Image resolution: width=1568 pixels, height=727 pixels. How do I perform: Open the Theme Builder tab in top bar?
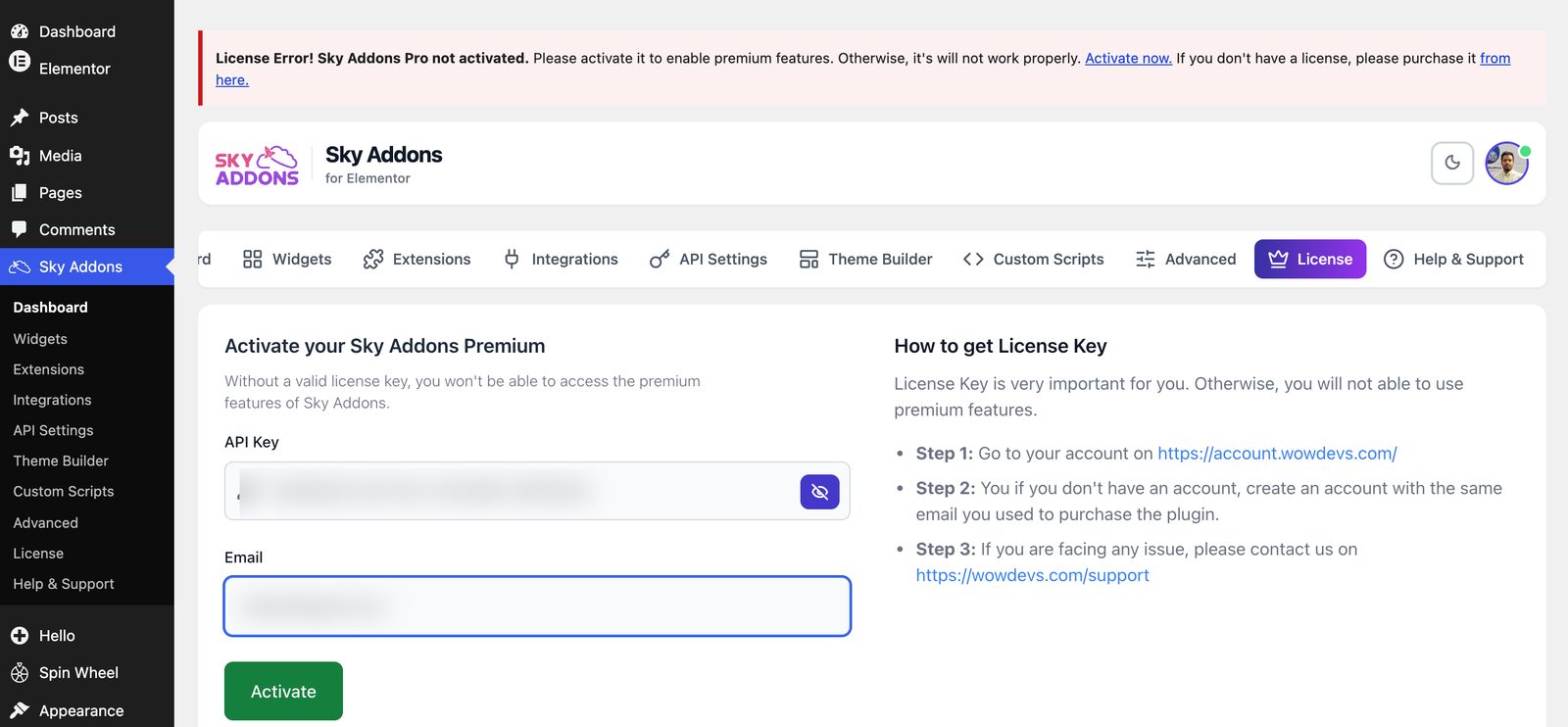[x=865, y=259]
